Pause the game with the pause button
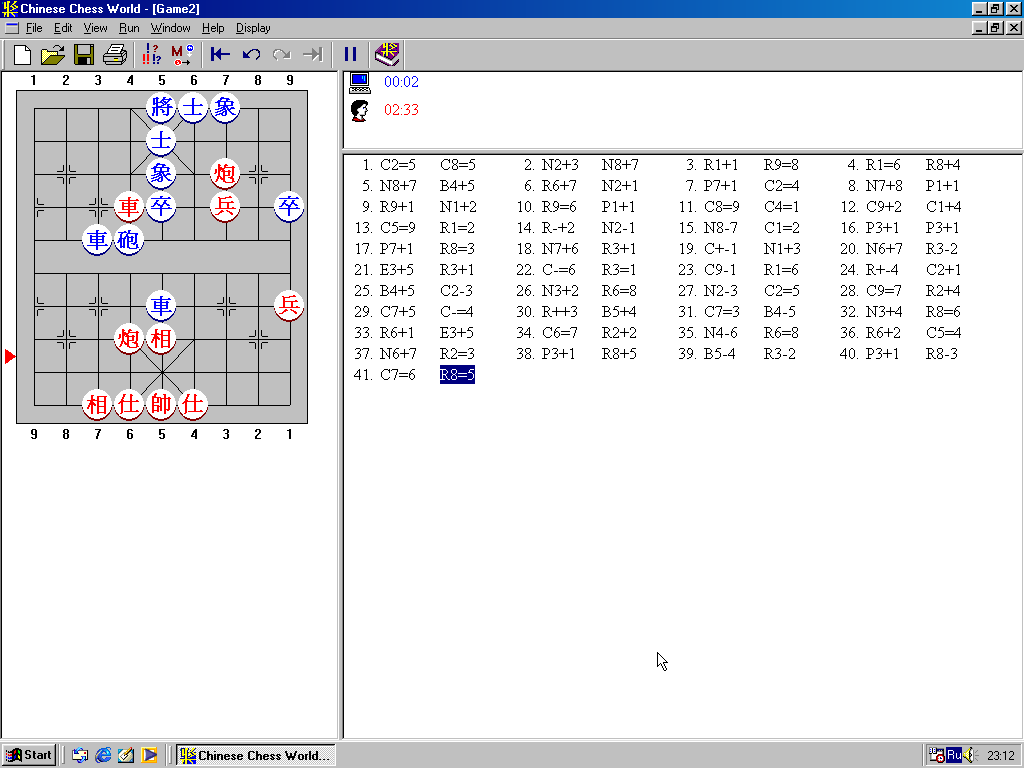 [x=351, y=54]
